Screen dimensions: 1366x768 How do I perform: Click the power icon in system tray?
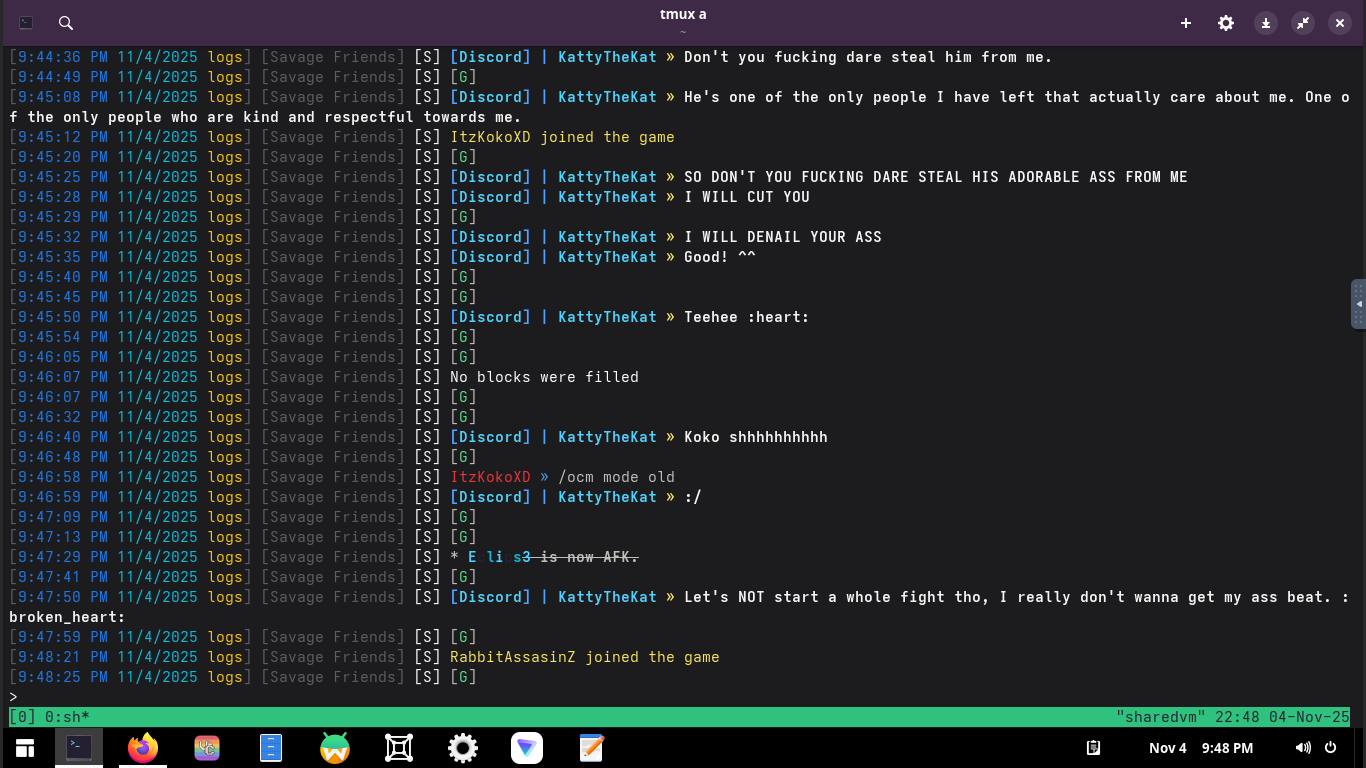tap(1331, 748)
